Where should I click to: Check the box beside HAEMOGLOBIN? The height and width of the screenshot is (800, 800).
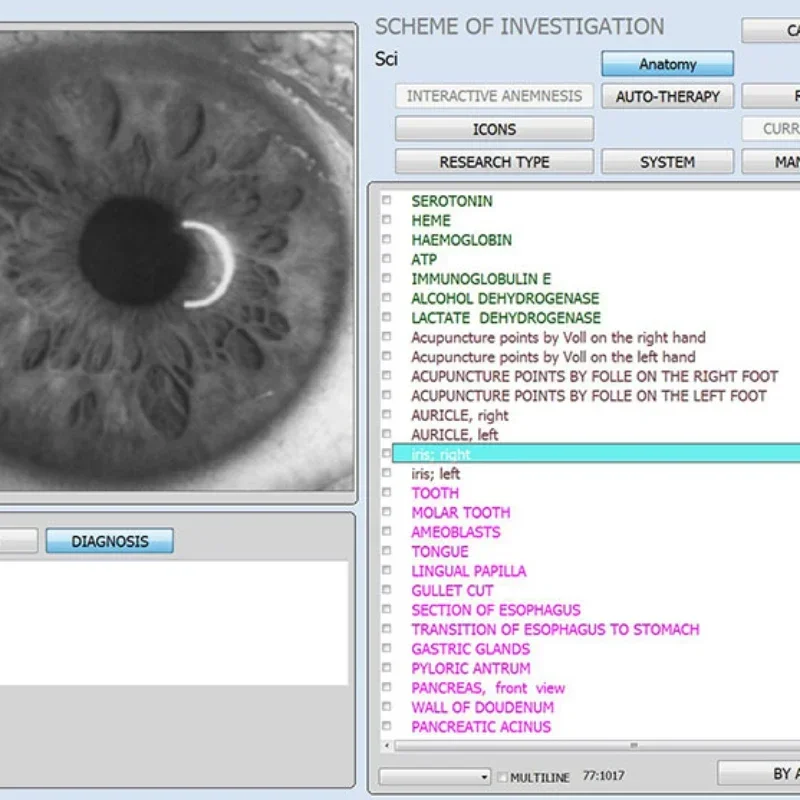pos(386,240)
